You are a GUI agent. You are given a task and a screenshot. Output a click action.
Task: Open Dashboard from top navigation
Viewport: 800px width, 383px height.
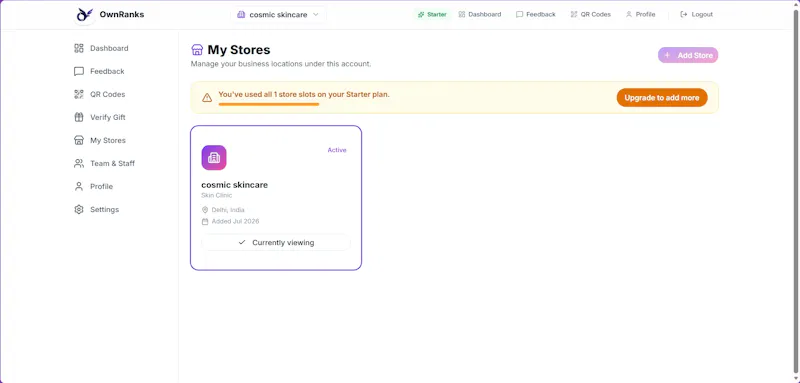(480, 15)
